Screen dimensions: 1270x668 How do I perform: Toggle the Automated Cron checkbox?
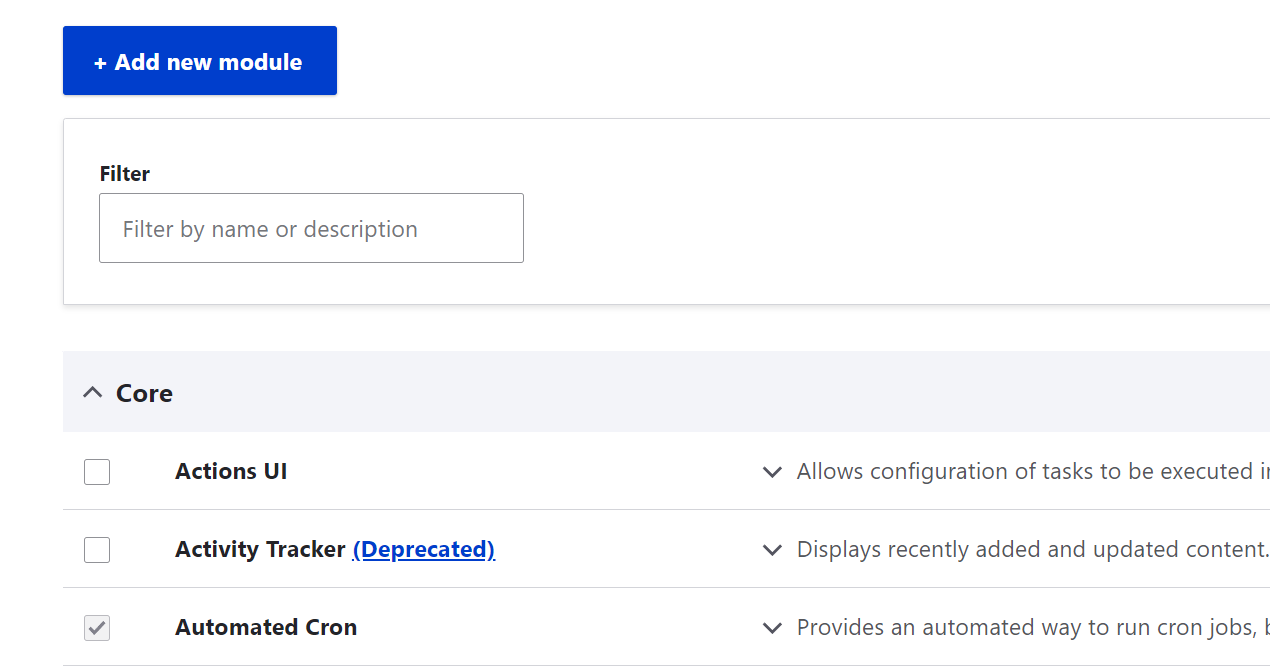(97, 627)
